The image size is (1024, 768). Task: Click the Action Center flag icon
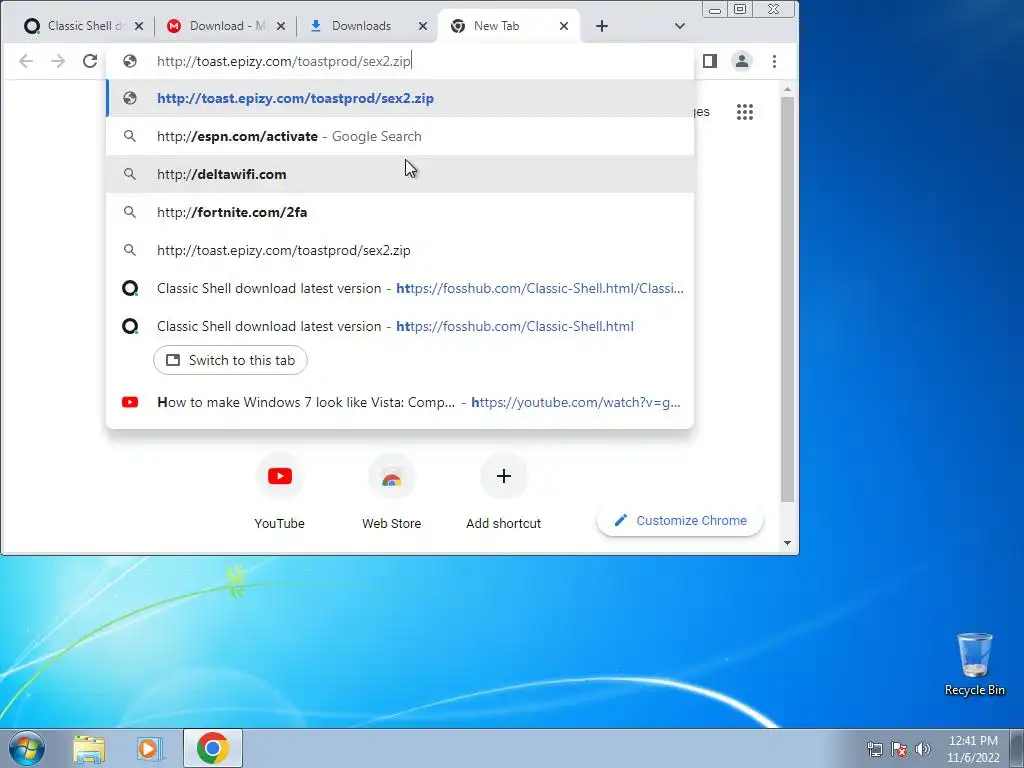(899, 749)
